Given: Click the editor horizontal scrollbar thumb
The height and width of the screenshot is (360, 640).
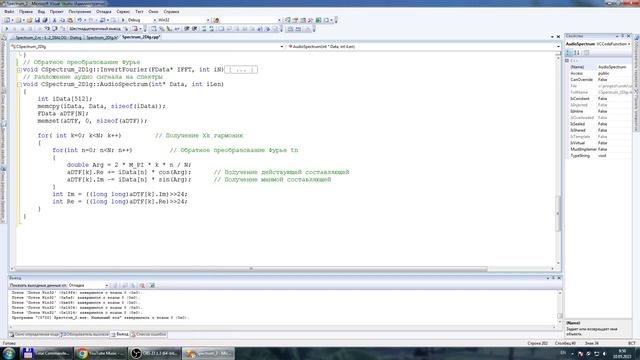Looking at the screenshot, I should click(251, 269).
